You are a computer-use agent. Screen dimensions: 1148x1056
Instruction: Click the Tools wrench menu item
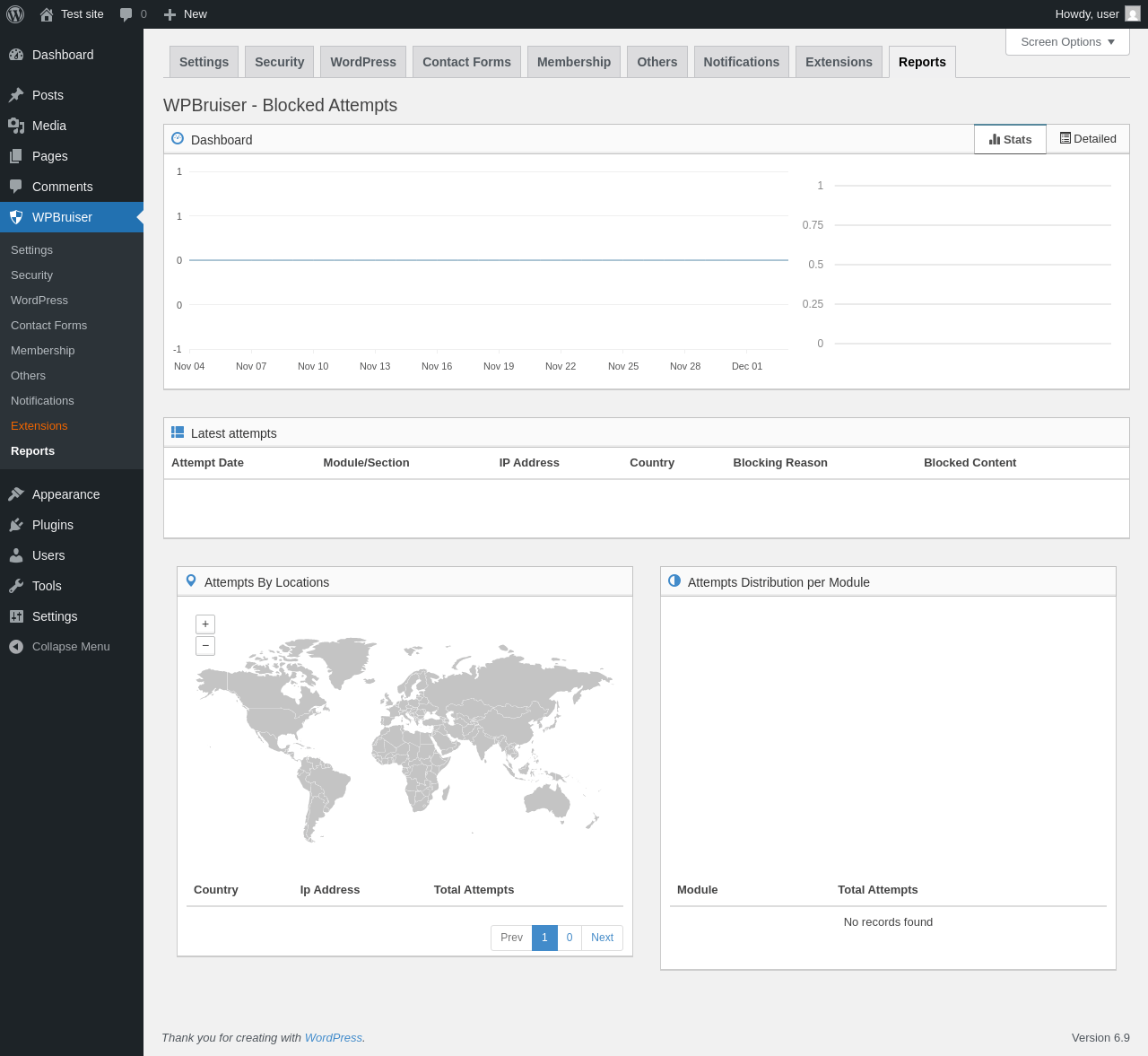(x=47, y=586)
